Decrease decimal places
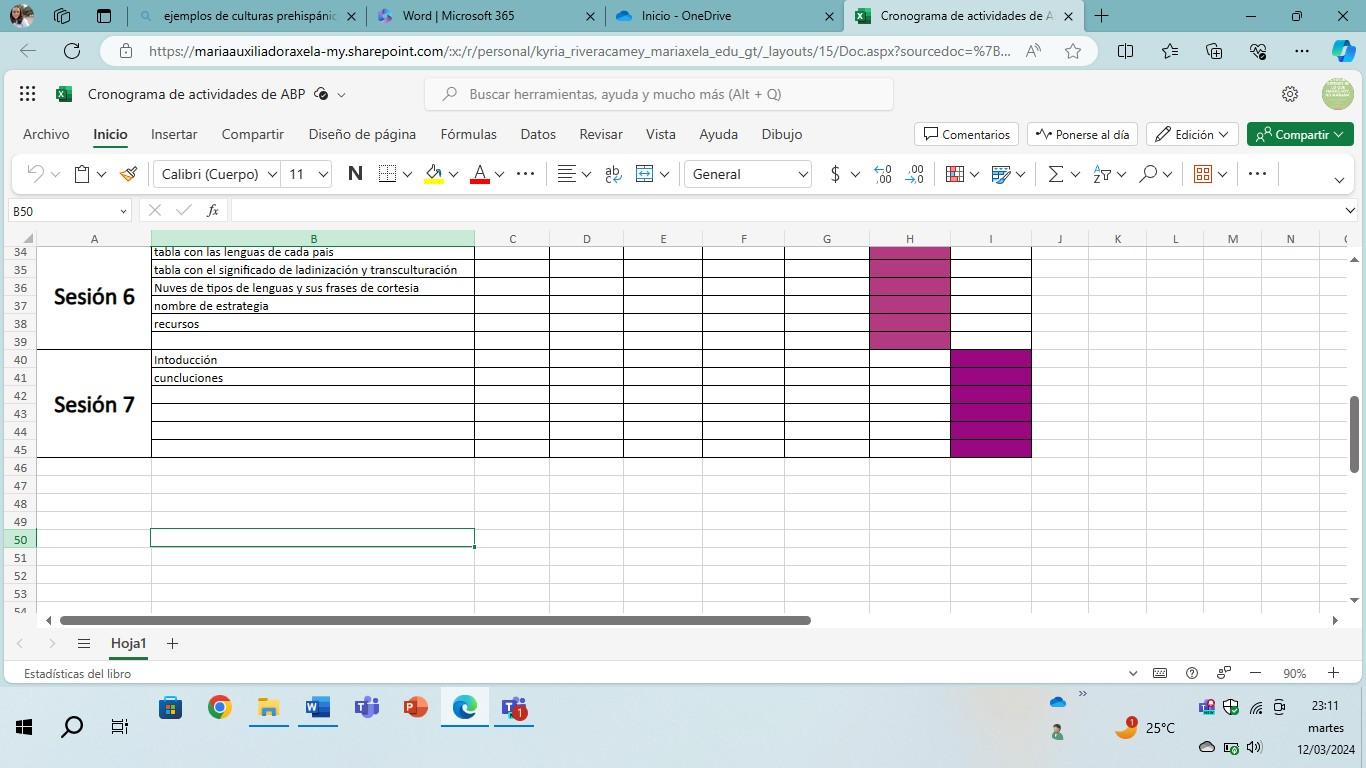 tap(914, 174)
